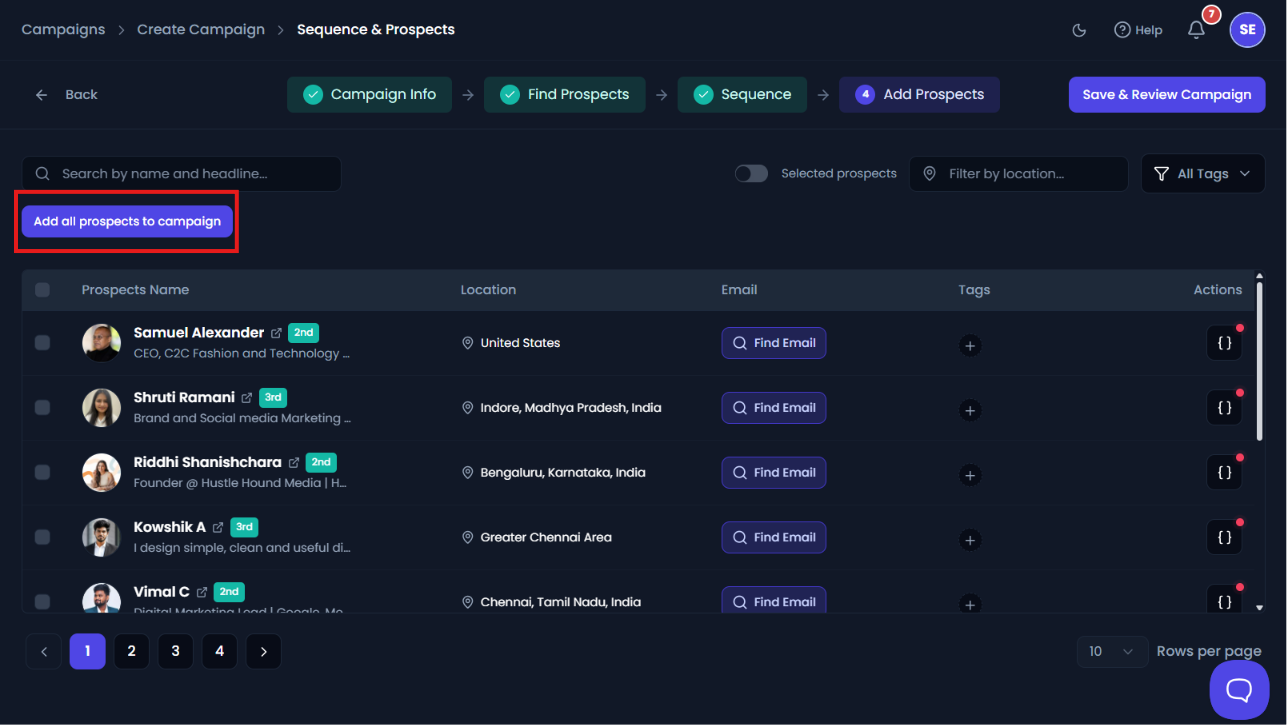The image size is (1287, 725).
Task: Toggle Selected prospects switch
Action: [x=751, y=173]
